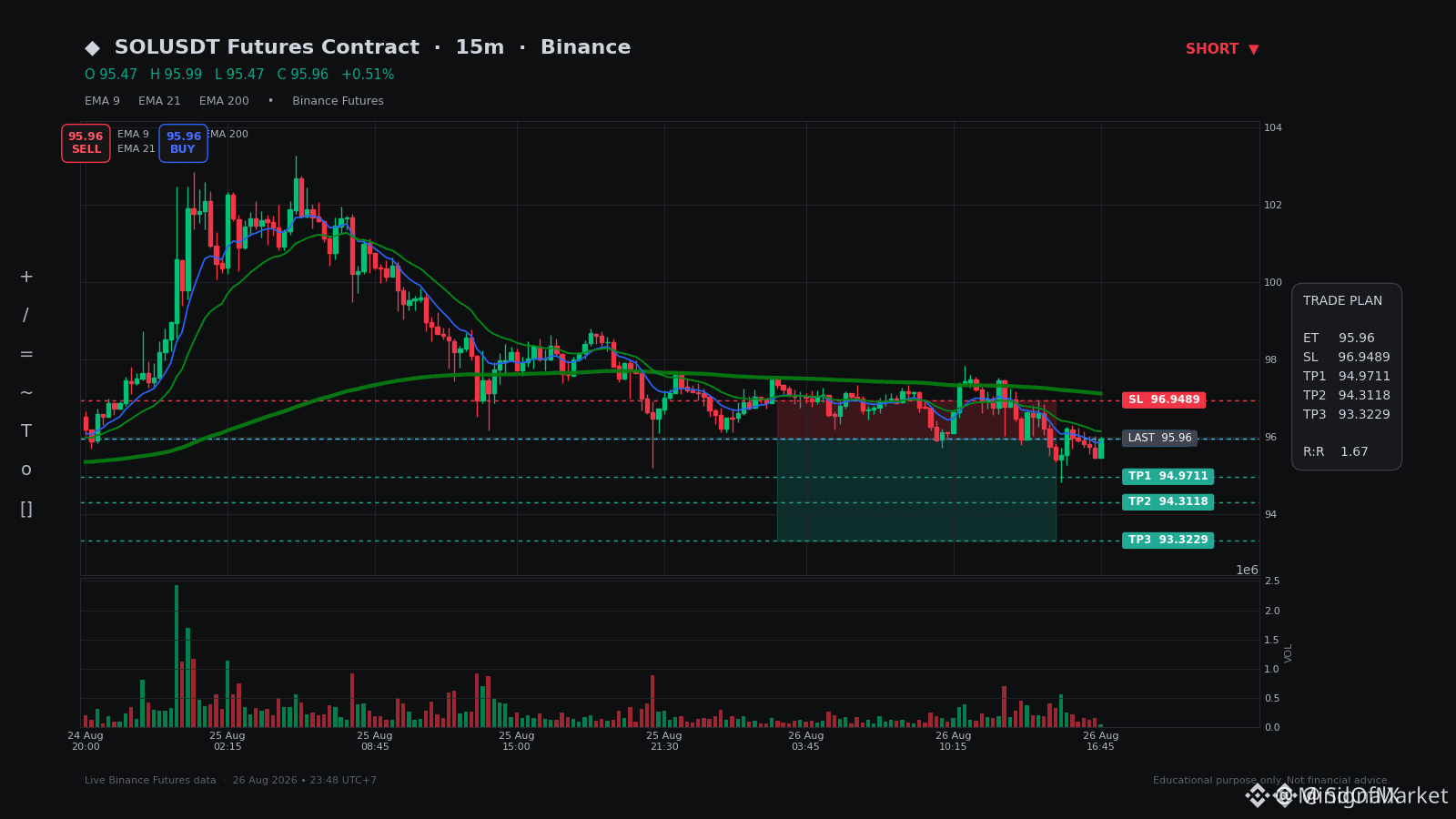Image resolution: width=1456 pixels, height=819 pixels.
Task: Click the 26 Aug 03:45 time label
Action: coord(806,741)
